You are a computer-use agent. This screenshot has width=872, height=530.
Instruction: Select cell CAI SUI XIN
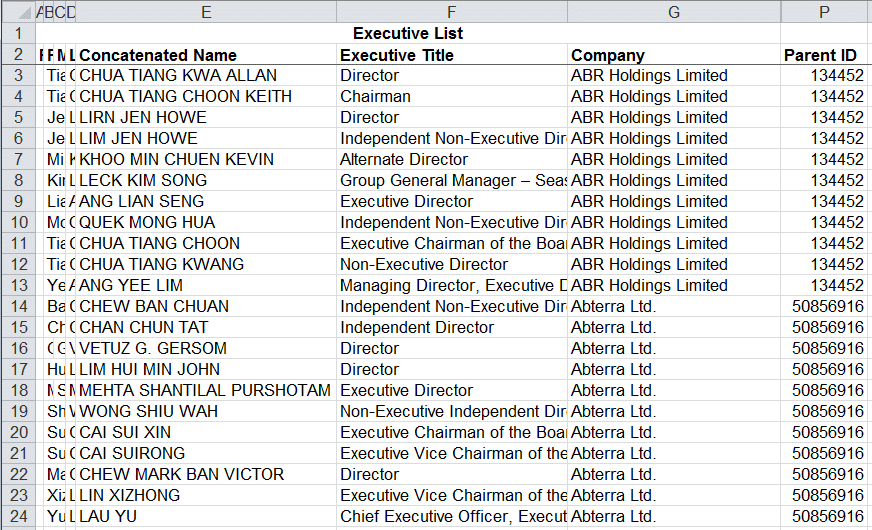(206, 432)
